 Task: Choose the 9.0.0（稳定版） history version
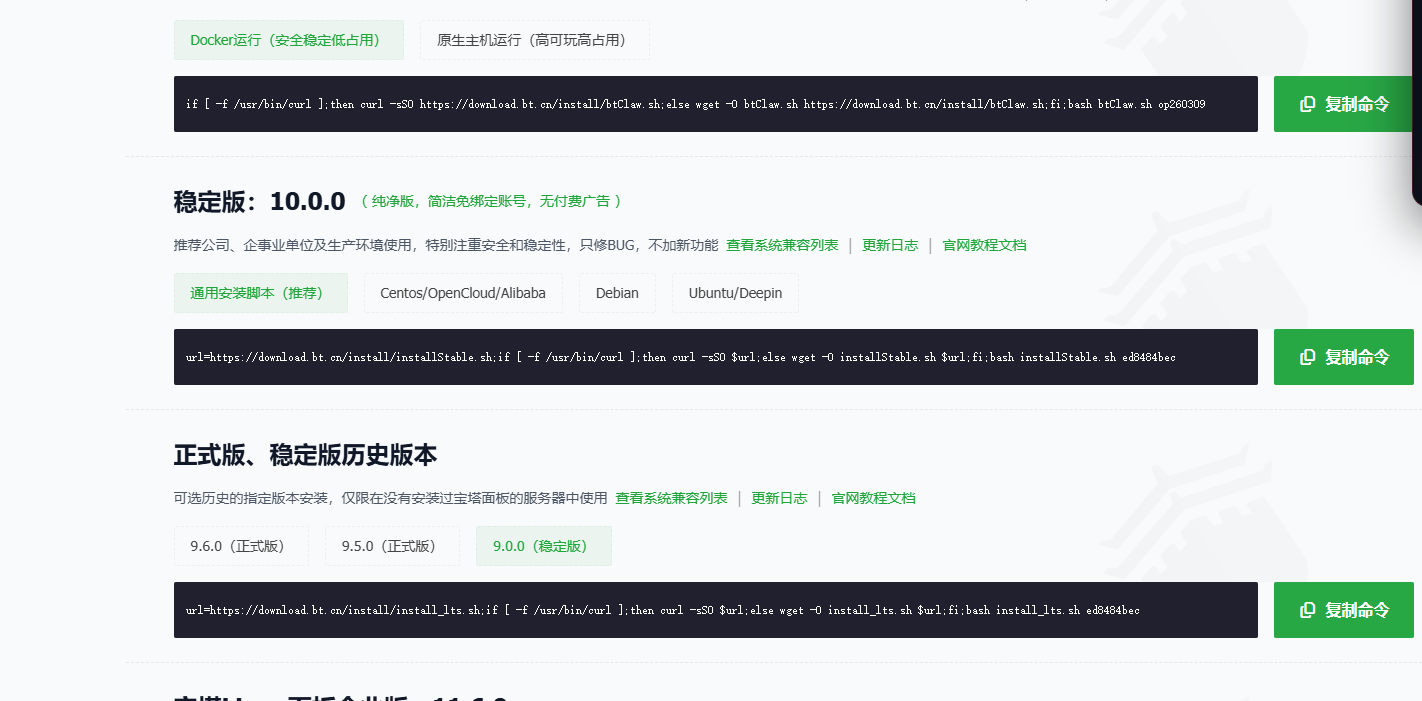point(544,546)
